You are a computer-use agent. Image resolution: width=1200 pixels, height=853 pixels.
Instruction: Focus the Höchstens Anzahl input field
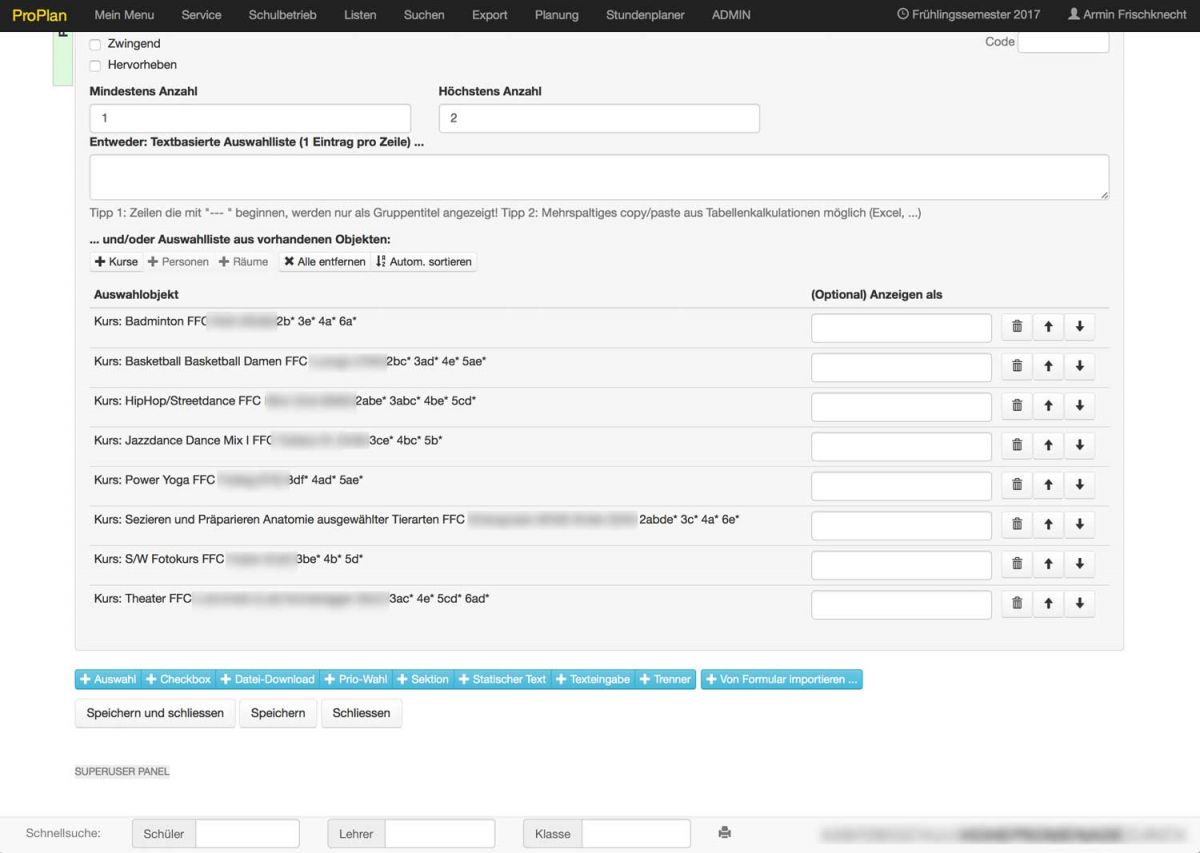pyautogui.click(x=598, y=118)
